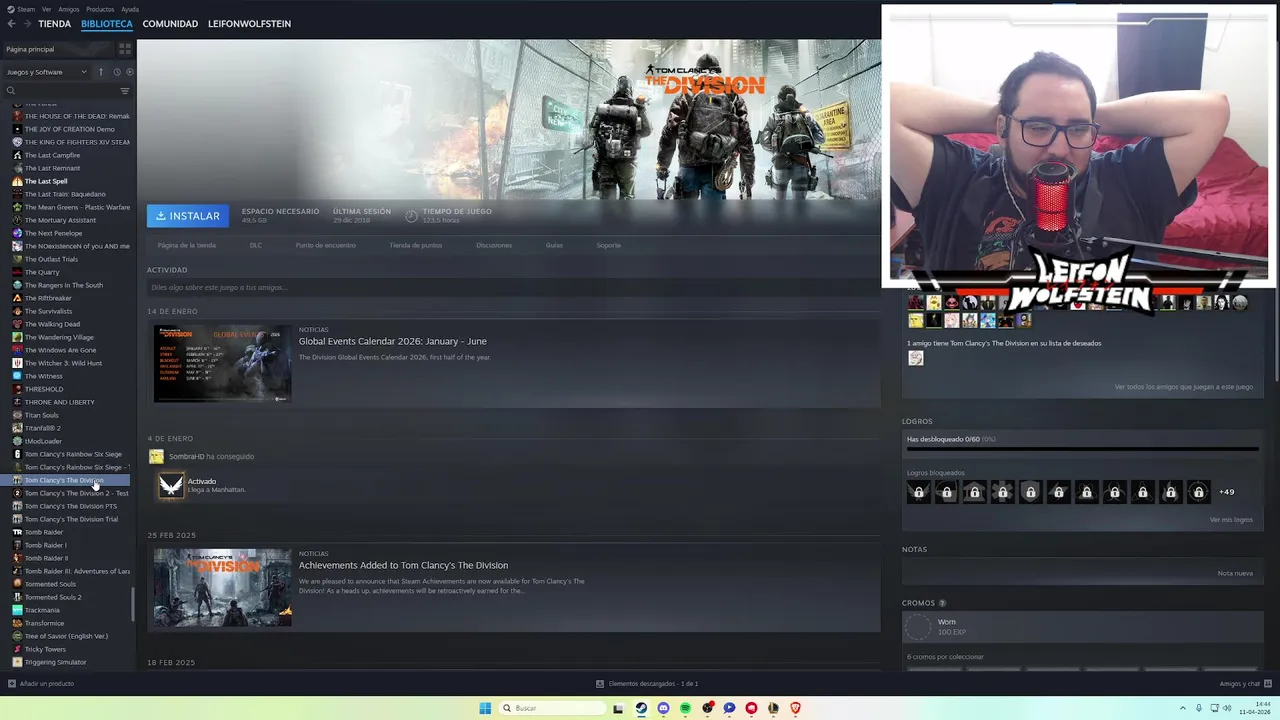Click the volume icon in system tray

1227,708
